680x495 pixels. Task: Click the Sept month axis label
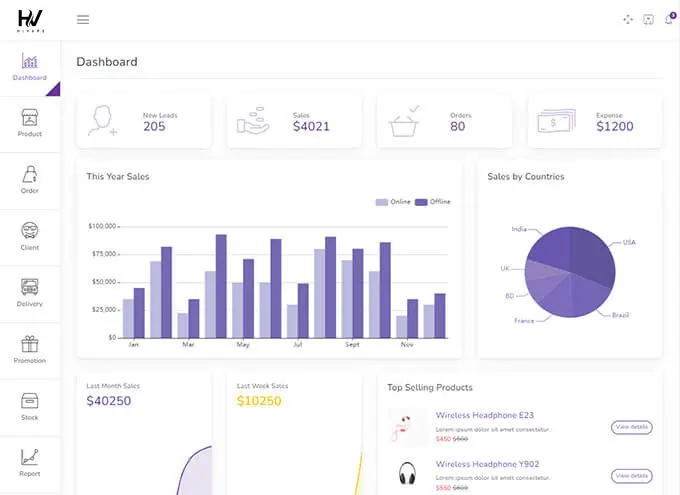coord(352,344)
